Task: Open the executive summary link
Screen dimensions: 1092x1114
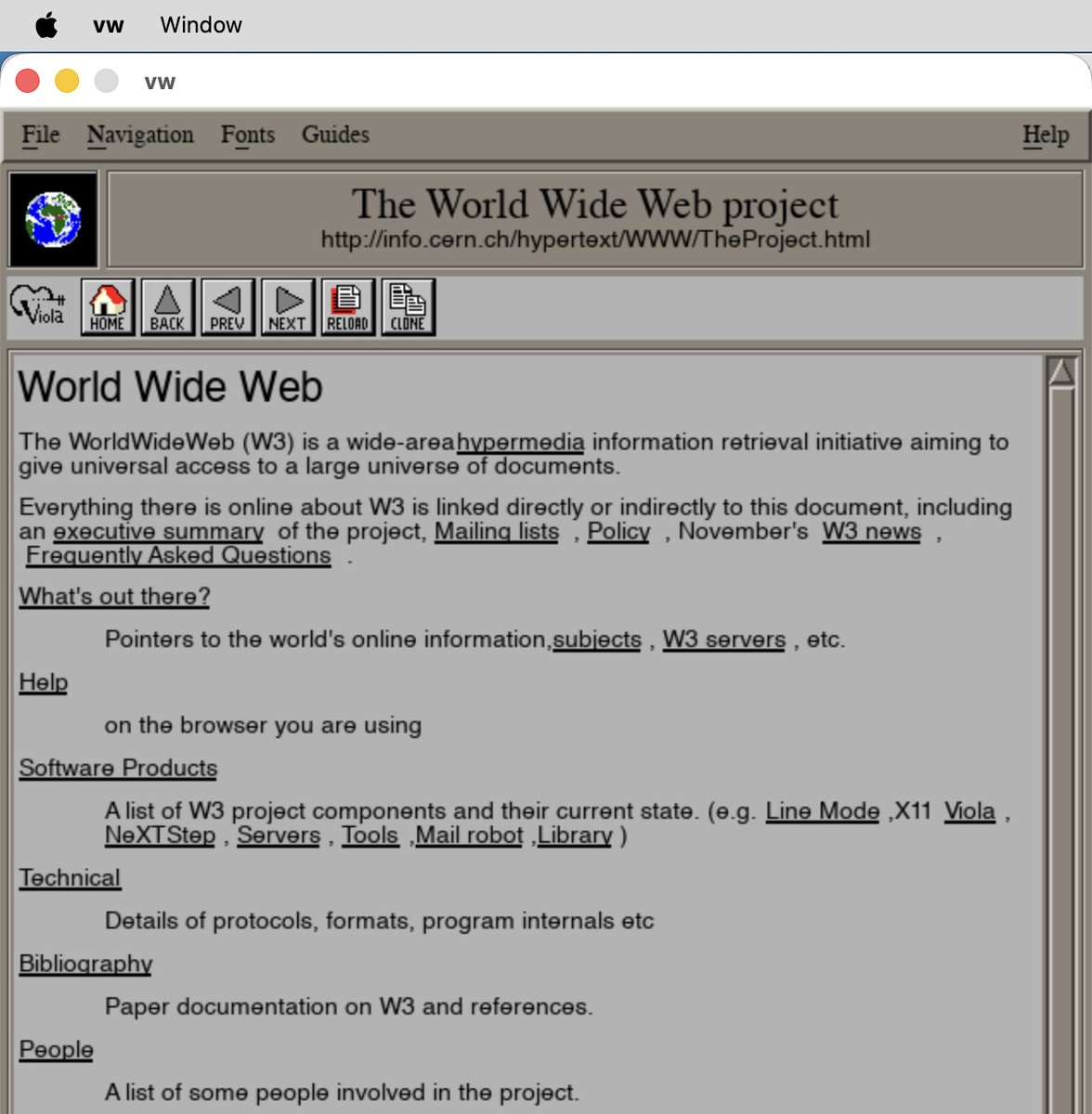Action: [x=159, y=531]
